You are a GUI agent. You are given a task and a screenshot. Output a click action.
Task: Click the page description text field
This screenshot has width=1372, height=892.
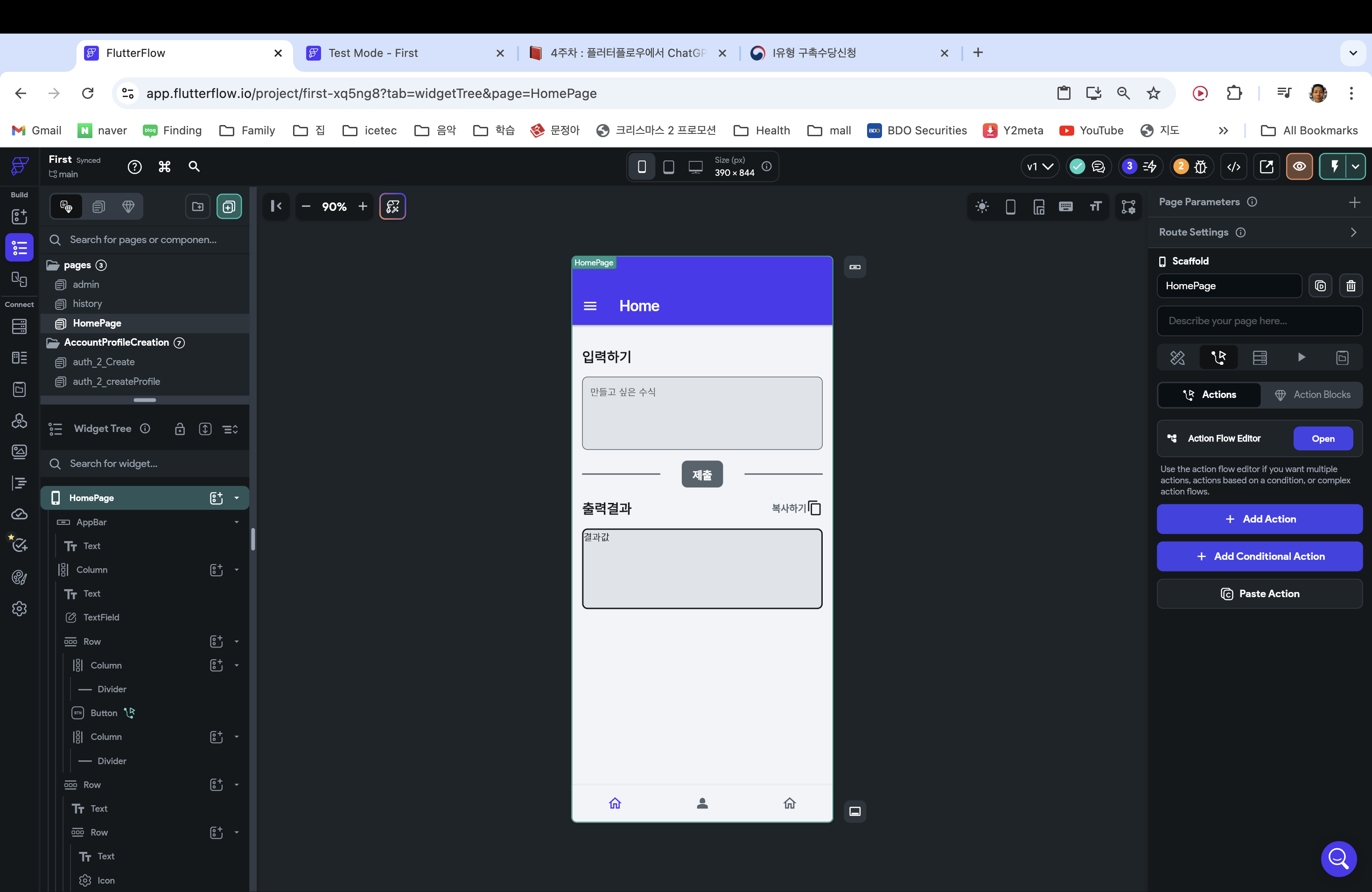(x=1260, y=321)
